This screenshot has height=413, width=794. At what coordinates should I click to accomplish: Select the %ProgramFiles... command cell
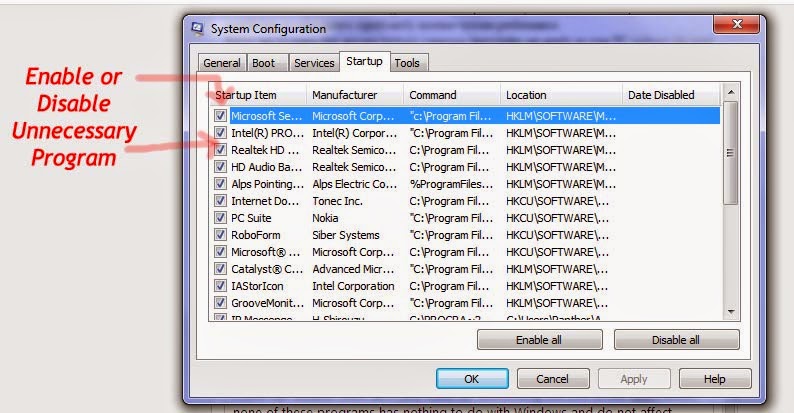coord(451,184)
